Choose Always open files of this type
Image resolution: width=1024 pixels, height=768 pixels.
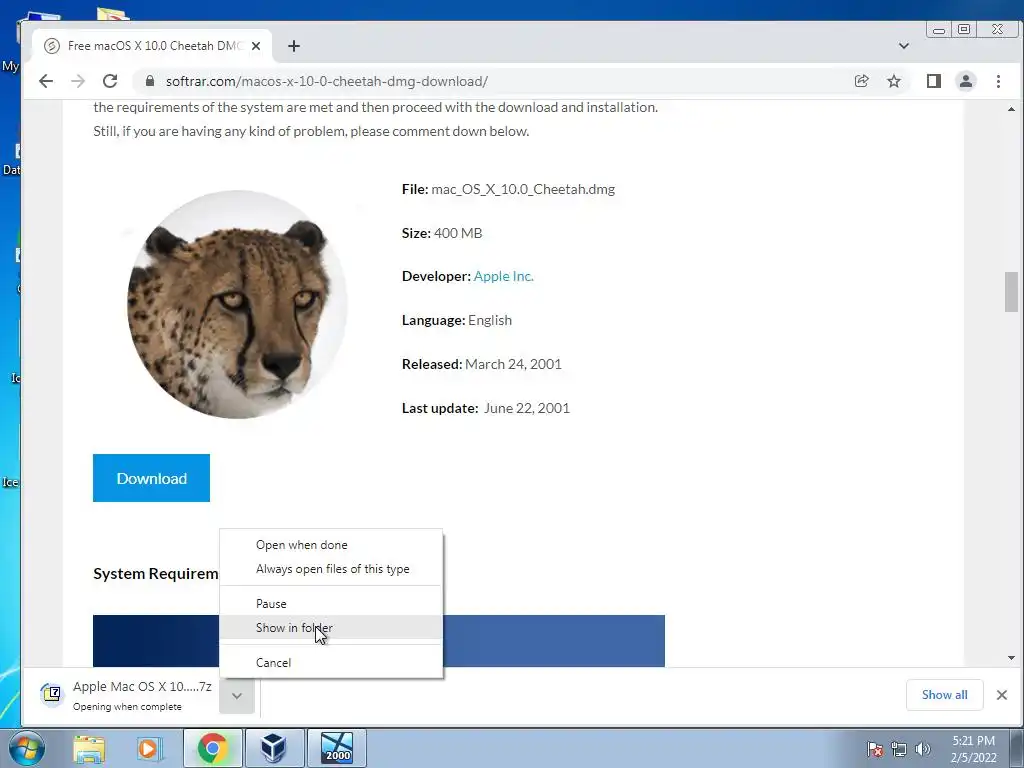[x=332, y=569]
